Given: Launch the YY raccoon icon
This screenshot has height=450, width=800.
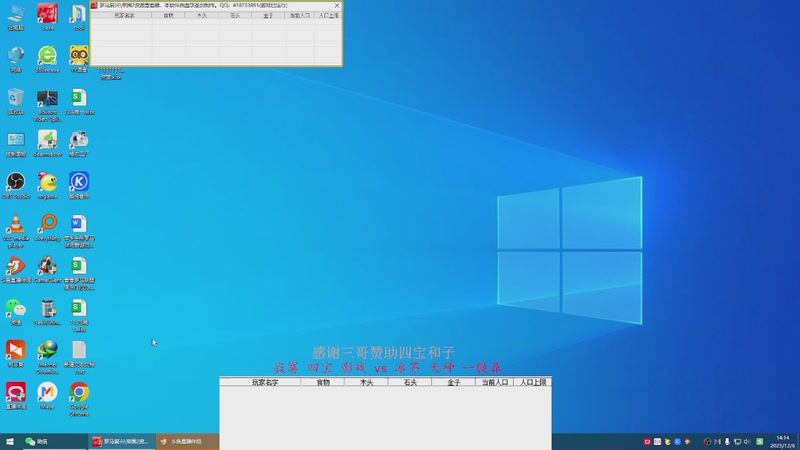Looking at the screenshot, I should click(79, 59).
